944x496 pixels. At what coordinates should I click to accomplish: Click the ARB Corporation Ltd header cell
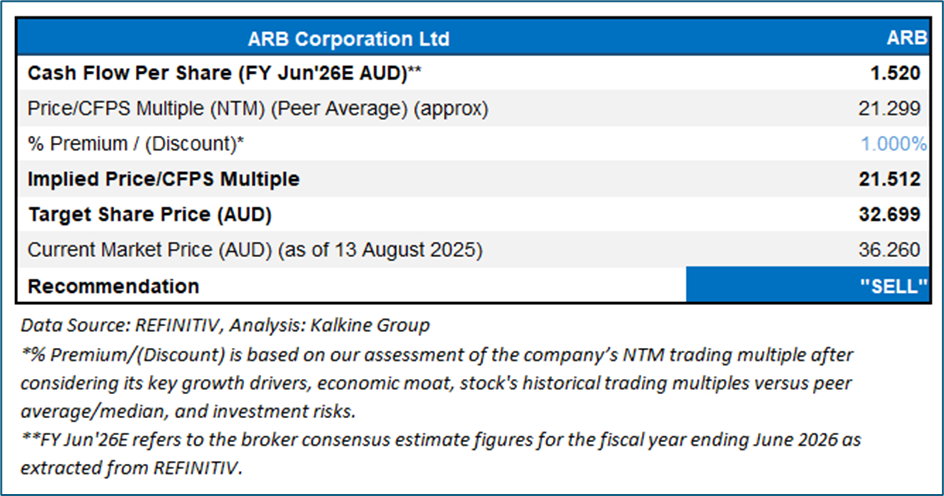pos(349,40)
